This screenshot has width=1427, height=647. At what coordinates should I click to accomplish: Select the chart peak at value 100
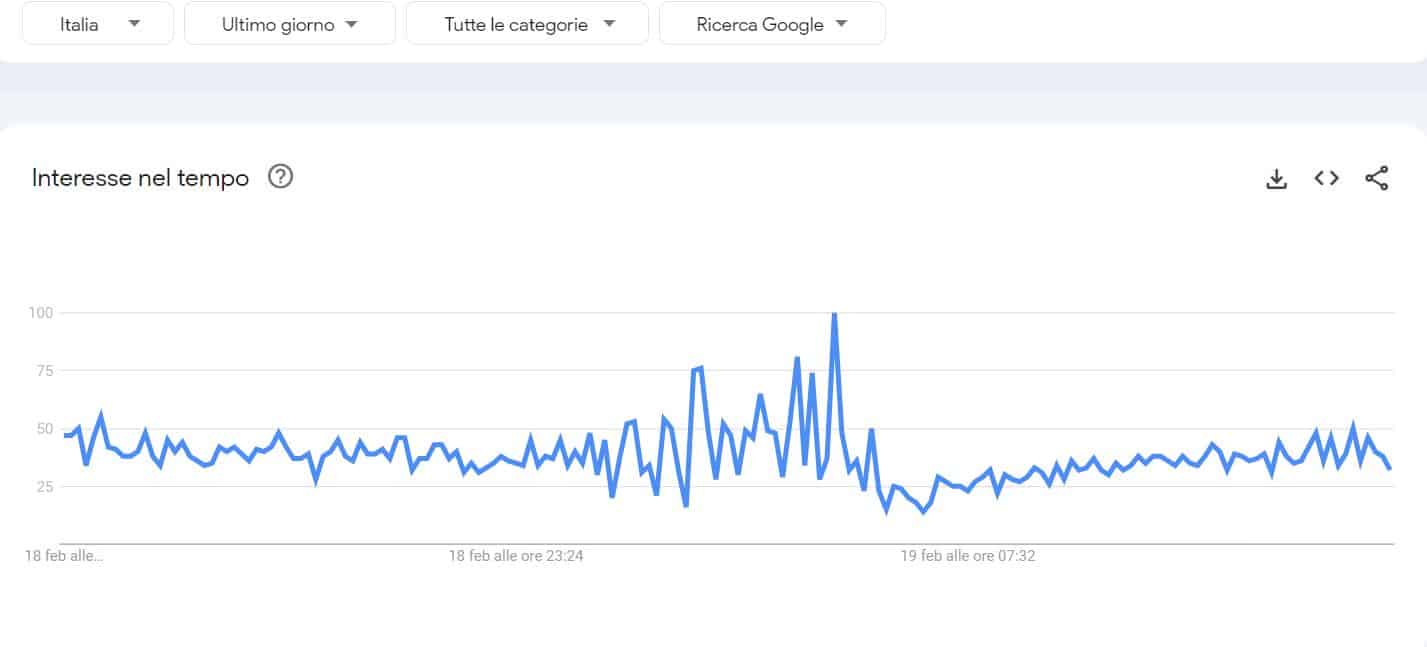coord(834,315)
